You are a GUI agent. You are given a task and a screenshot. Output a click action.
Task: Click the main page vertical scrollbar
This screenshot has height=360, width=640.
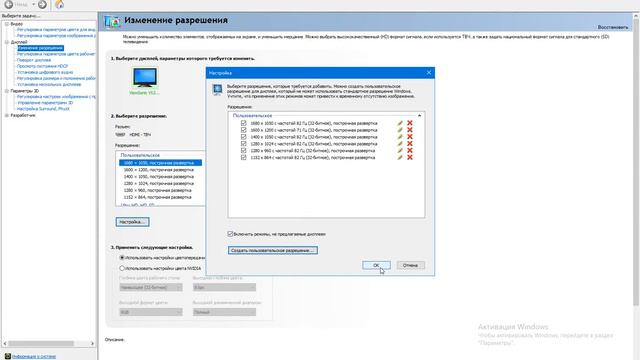636,163
